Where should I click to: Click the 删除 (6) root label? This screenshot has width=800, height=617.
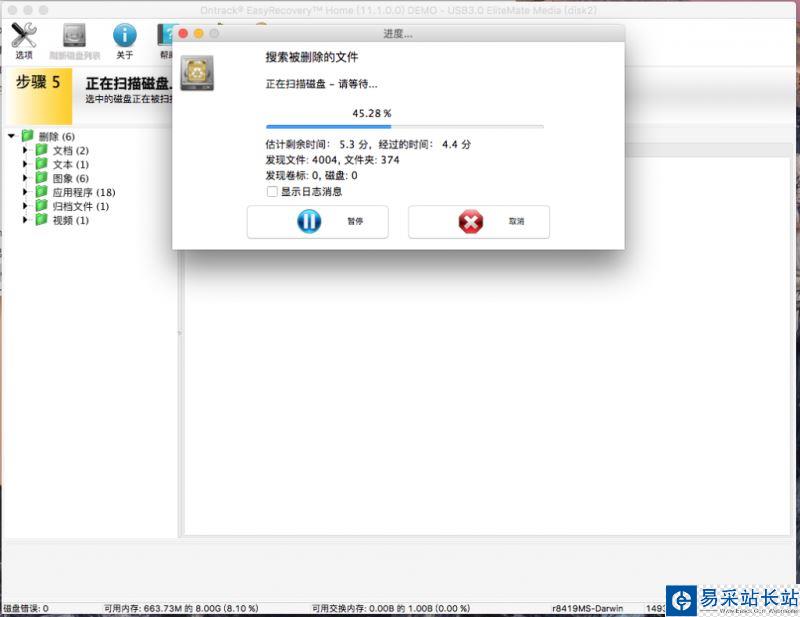(x=57, y=137)
